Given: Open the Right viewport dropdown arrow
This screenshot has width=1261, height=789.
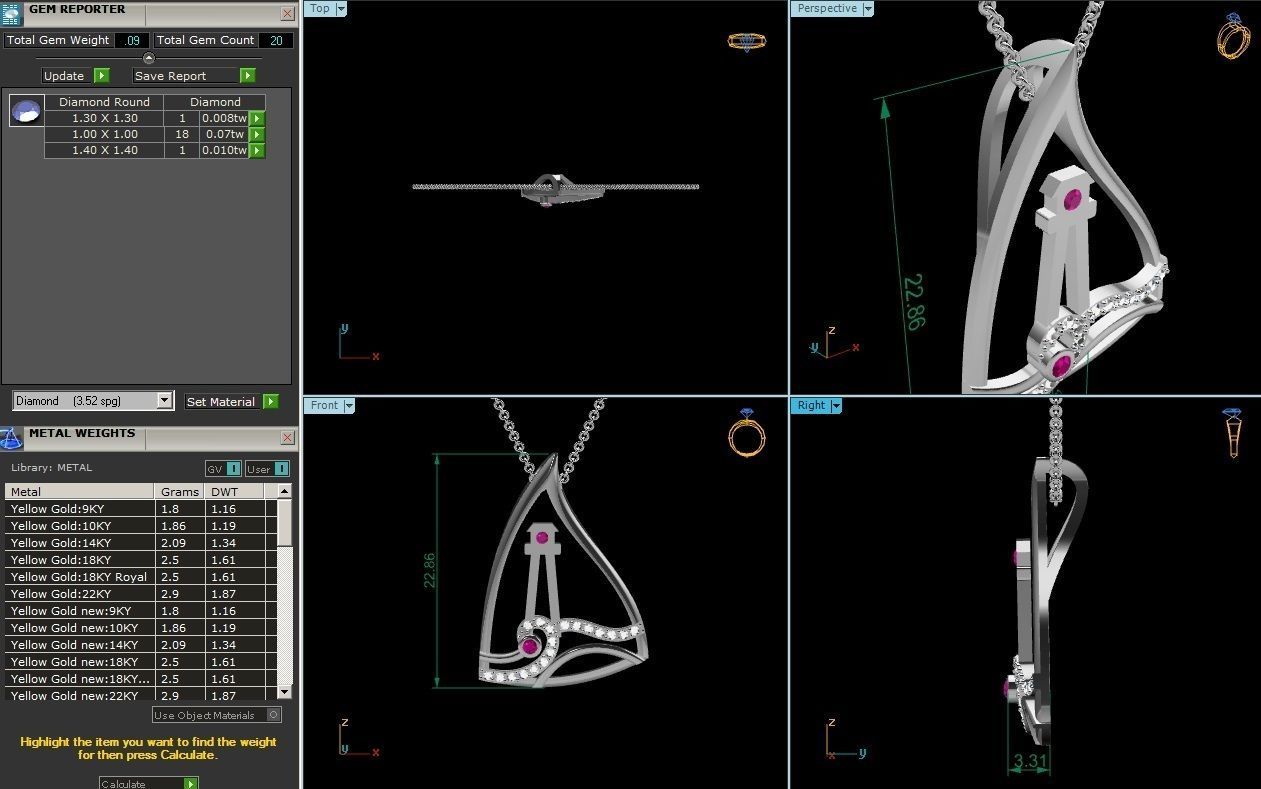Looking at the screenshot, I should [x=835, y=405].
